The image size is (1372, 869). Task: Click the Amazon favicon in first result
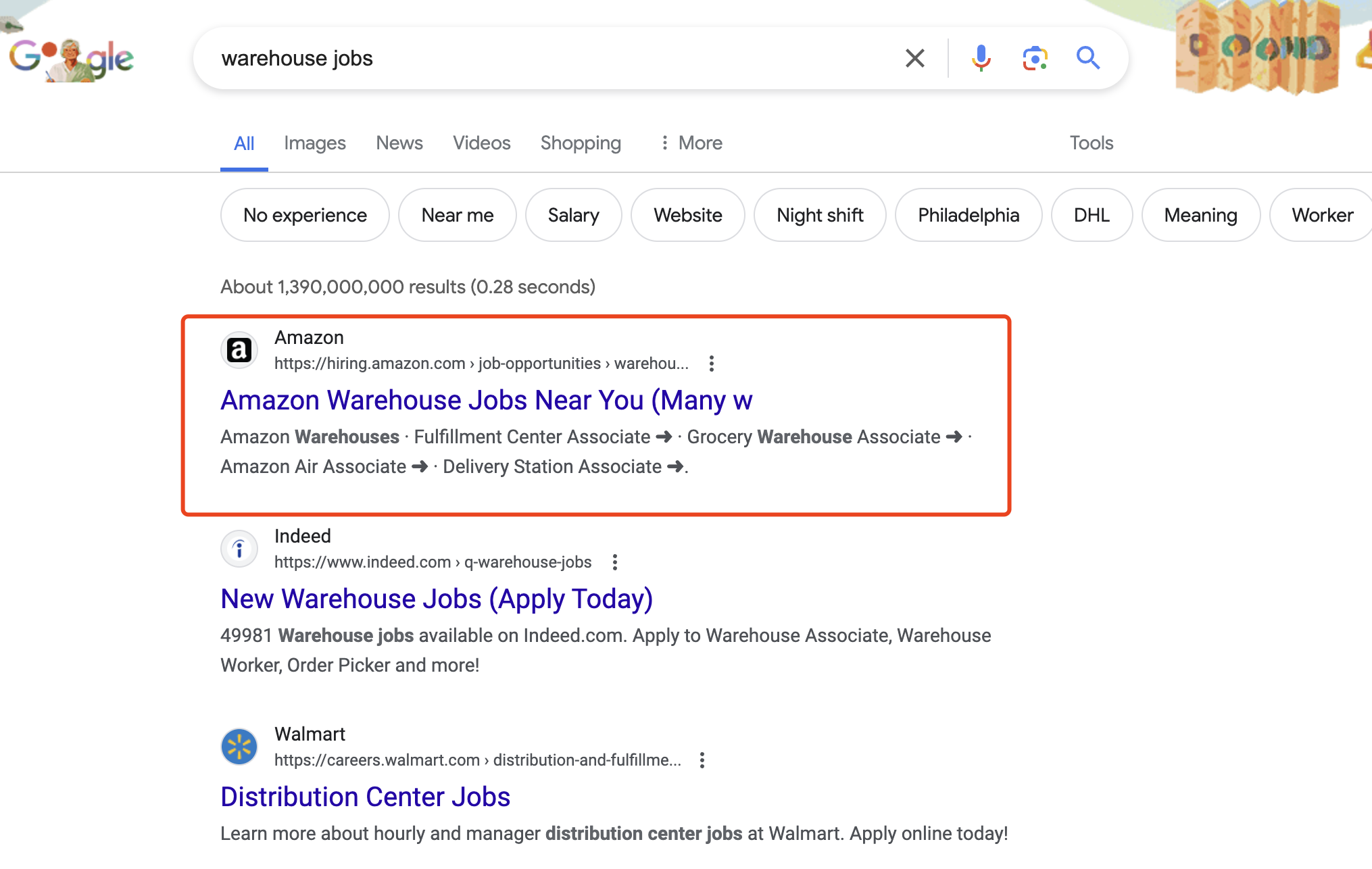[239, 350]
